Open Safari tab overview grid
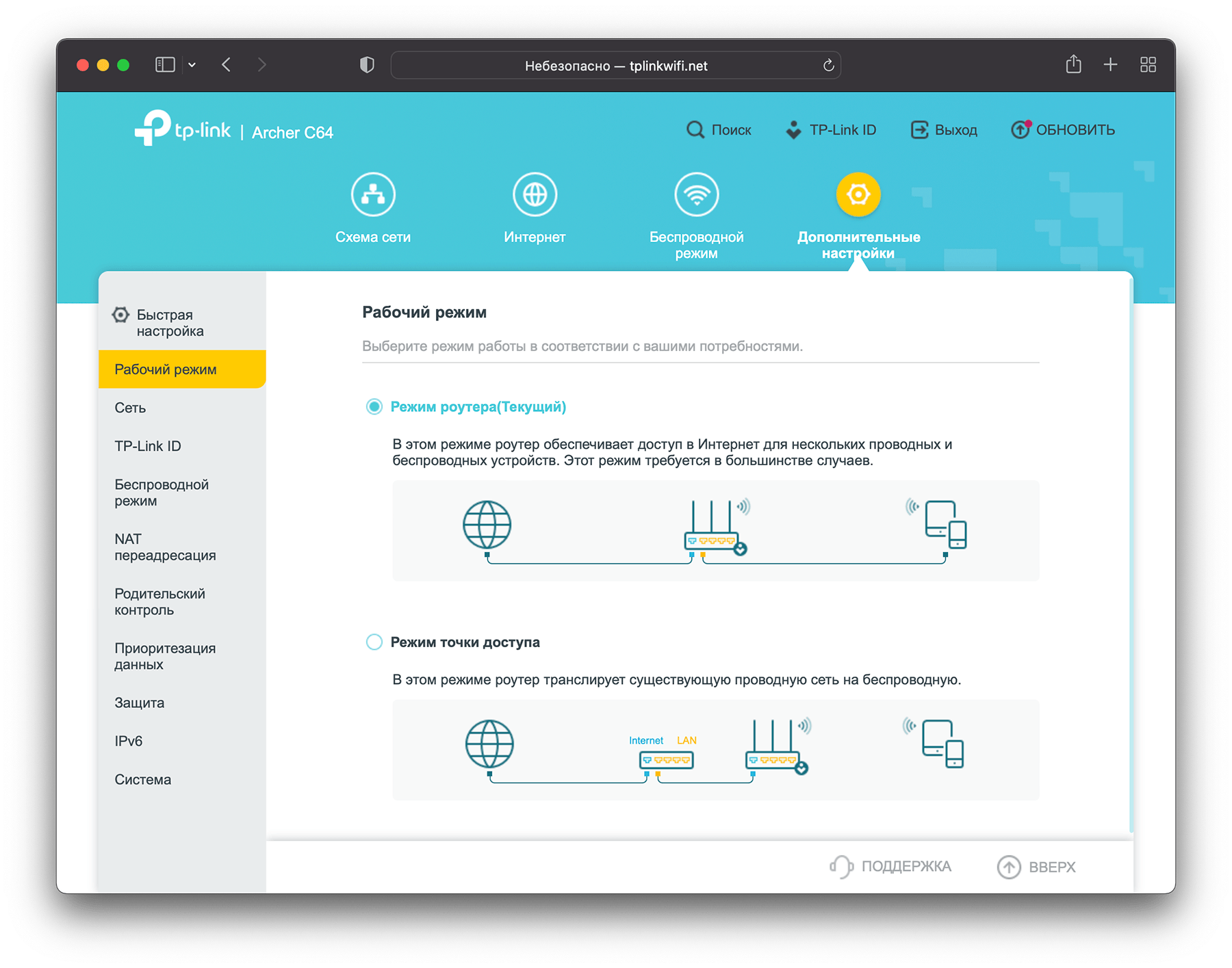 (1148, 65)
